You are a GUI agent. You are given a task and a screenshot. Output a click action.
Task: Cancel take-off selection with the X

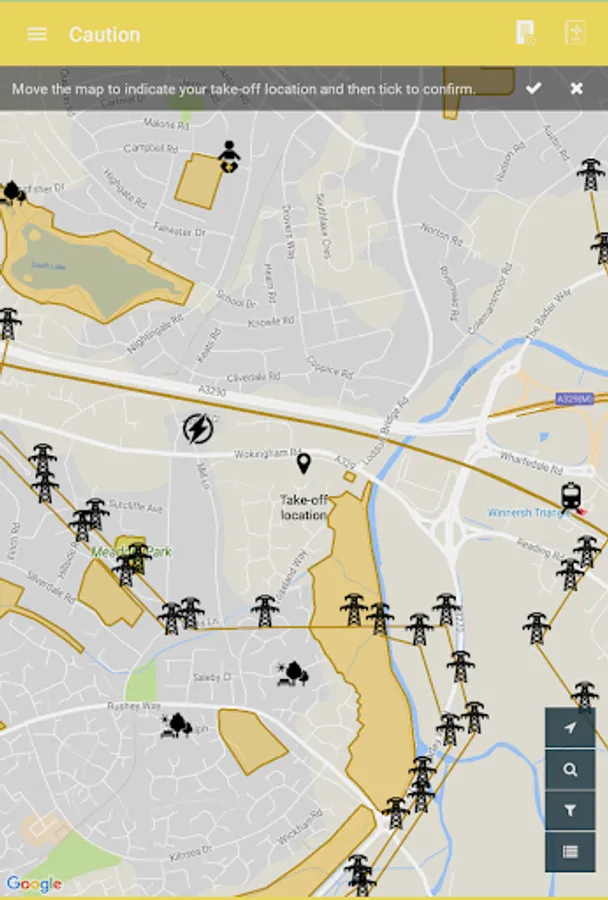coord(576,88)
